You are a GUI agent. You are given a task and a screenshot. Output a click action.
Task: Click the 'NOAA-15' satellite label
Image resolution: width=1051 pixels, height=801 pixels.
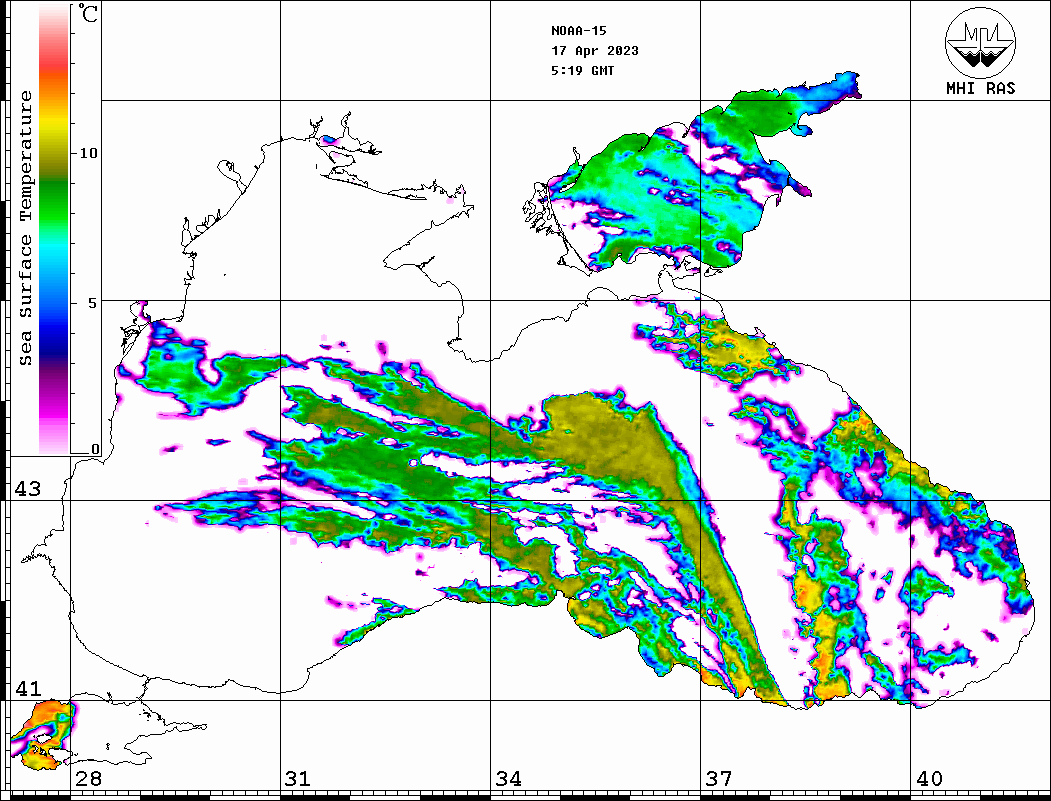pyautogui.click(x=578, y=31)
